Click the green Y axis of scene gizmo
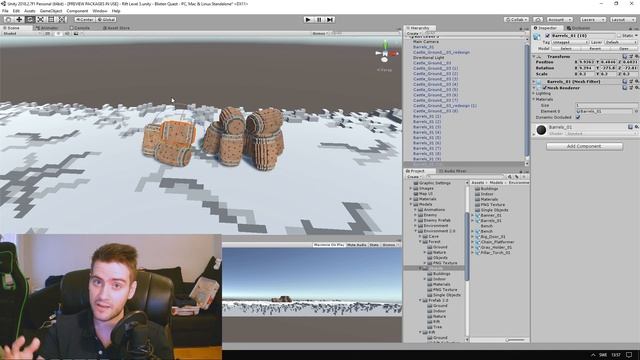 tap(385, 44)
